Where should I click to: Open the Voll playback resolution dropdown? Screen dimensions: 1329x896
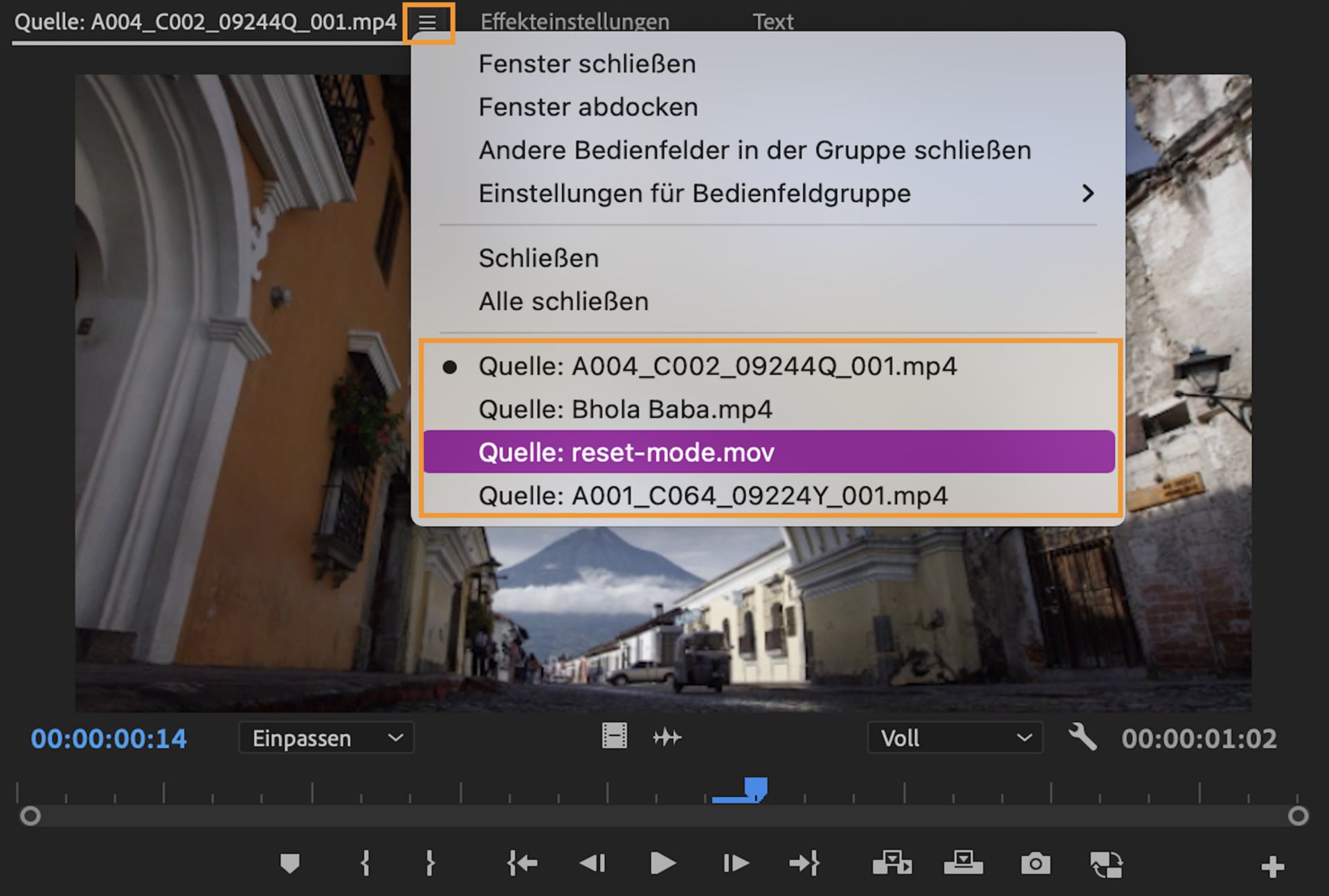tap(955, 738)
